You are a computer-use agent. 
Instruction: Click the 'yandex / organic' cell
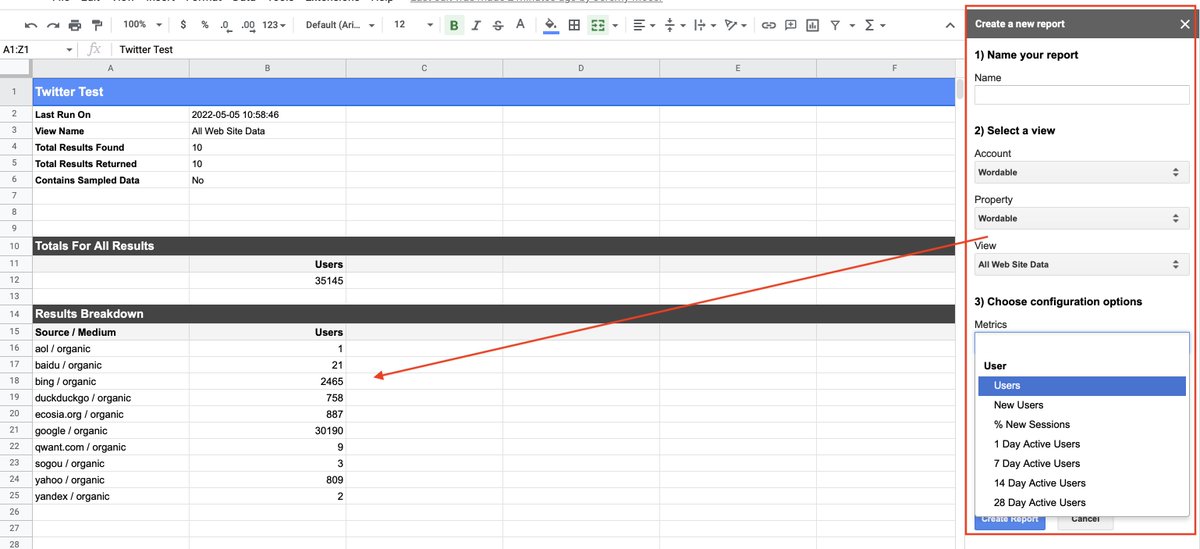[x=111, y=497]
